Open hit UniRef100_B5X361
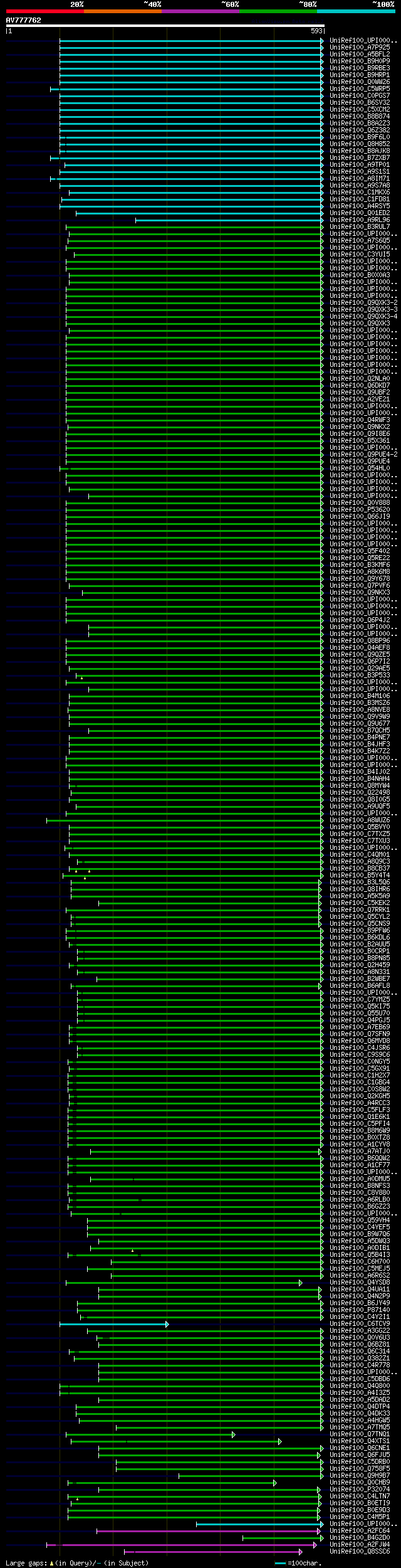This screenshot has height=1568, width=401. point(360,440)
